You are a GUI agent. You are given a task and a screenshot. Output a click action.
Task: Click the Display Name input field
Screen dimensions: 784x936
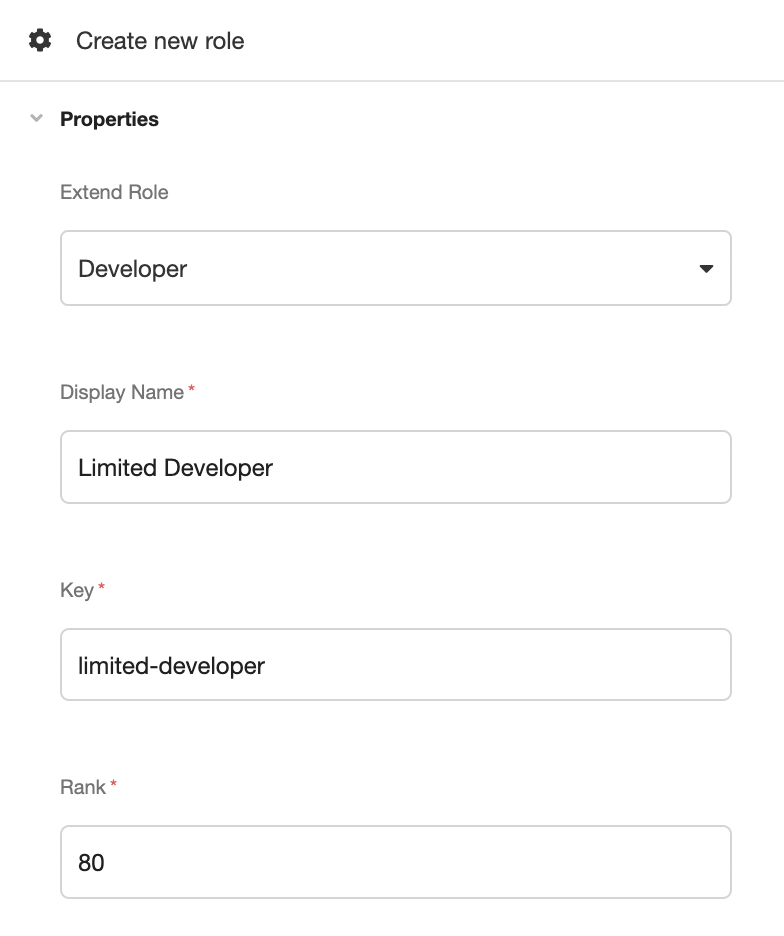[x=396, y=467]
